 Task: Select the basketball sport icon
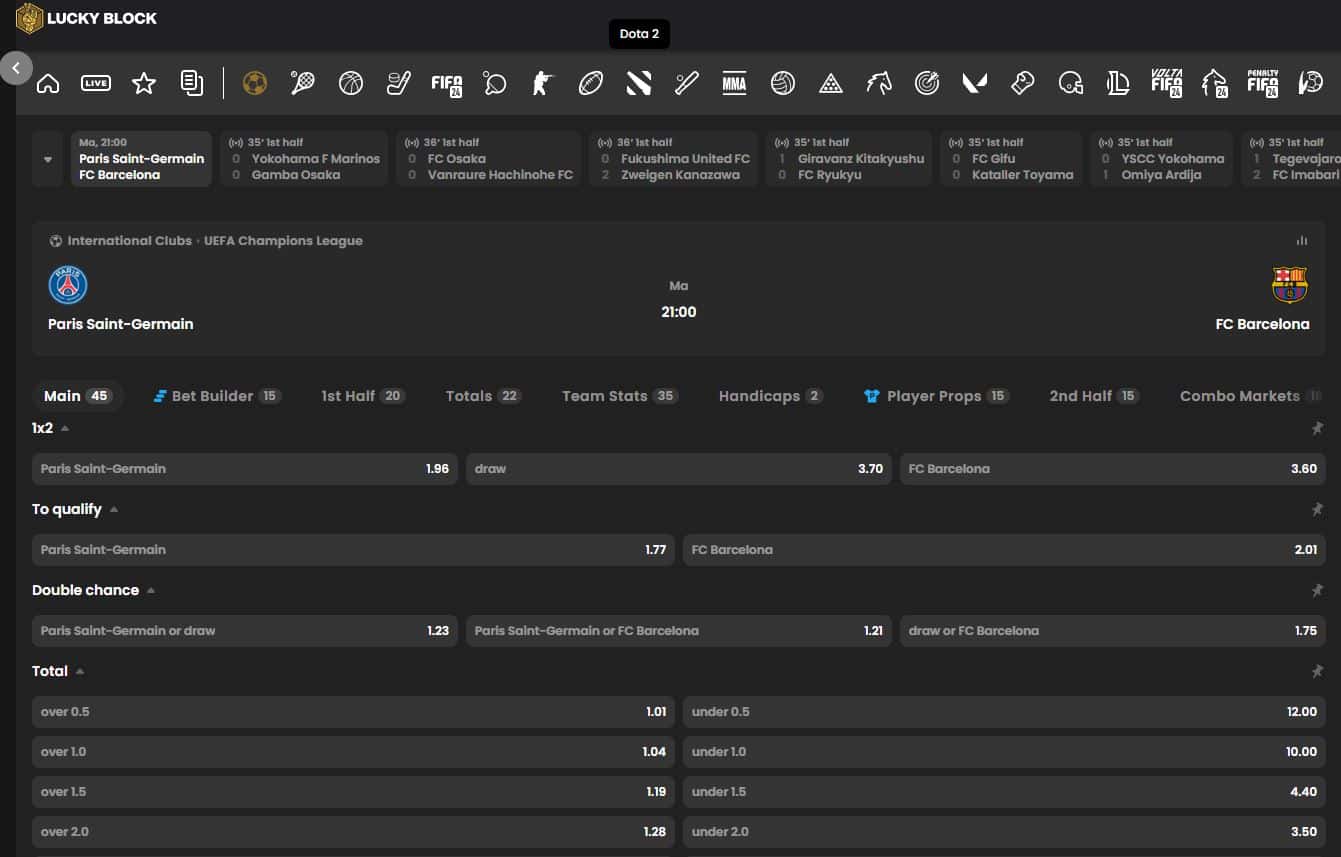(x=351, y=84)
